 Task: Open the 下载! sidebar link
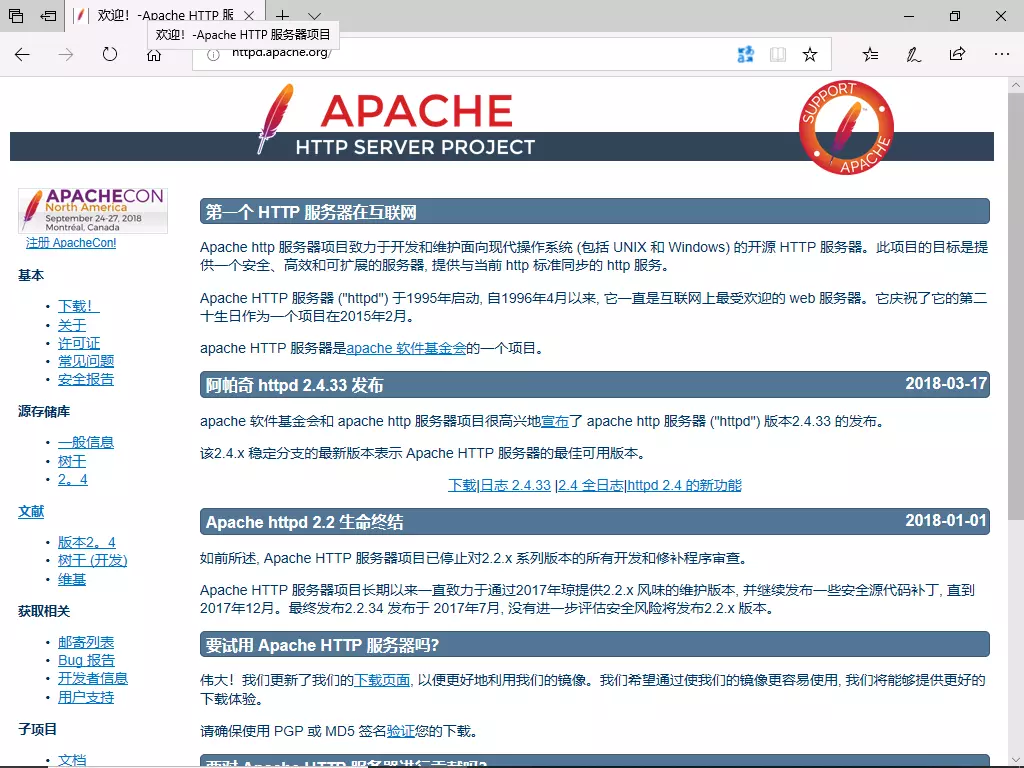(78, 306)
